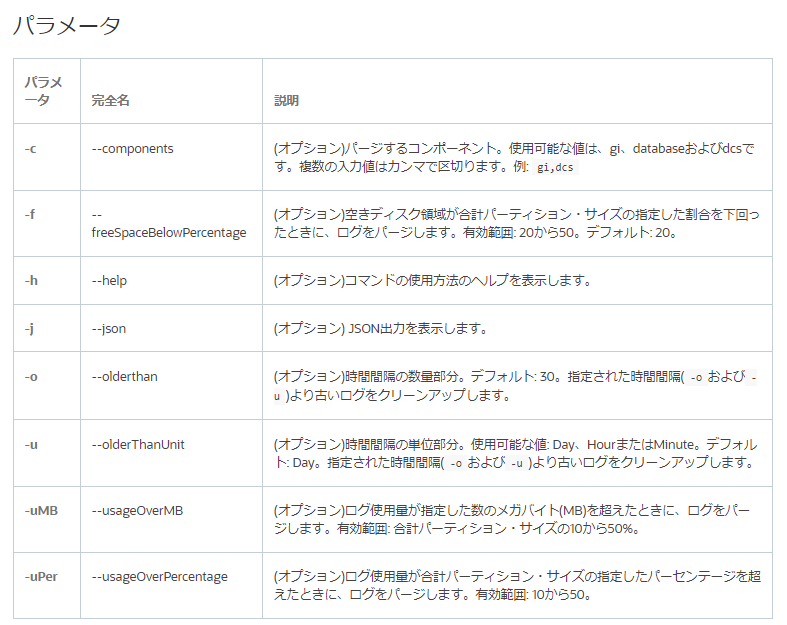The height and width of the screenshot is (625, 787).
Task: Click the 説明 column header
Action: [286, 100]
